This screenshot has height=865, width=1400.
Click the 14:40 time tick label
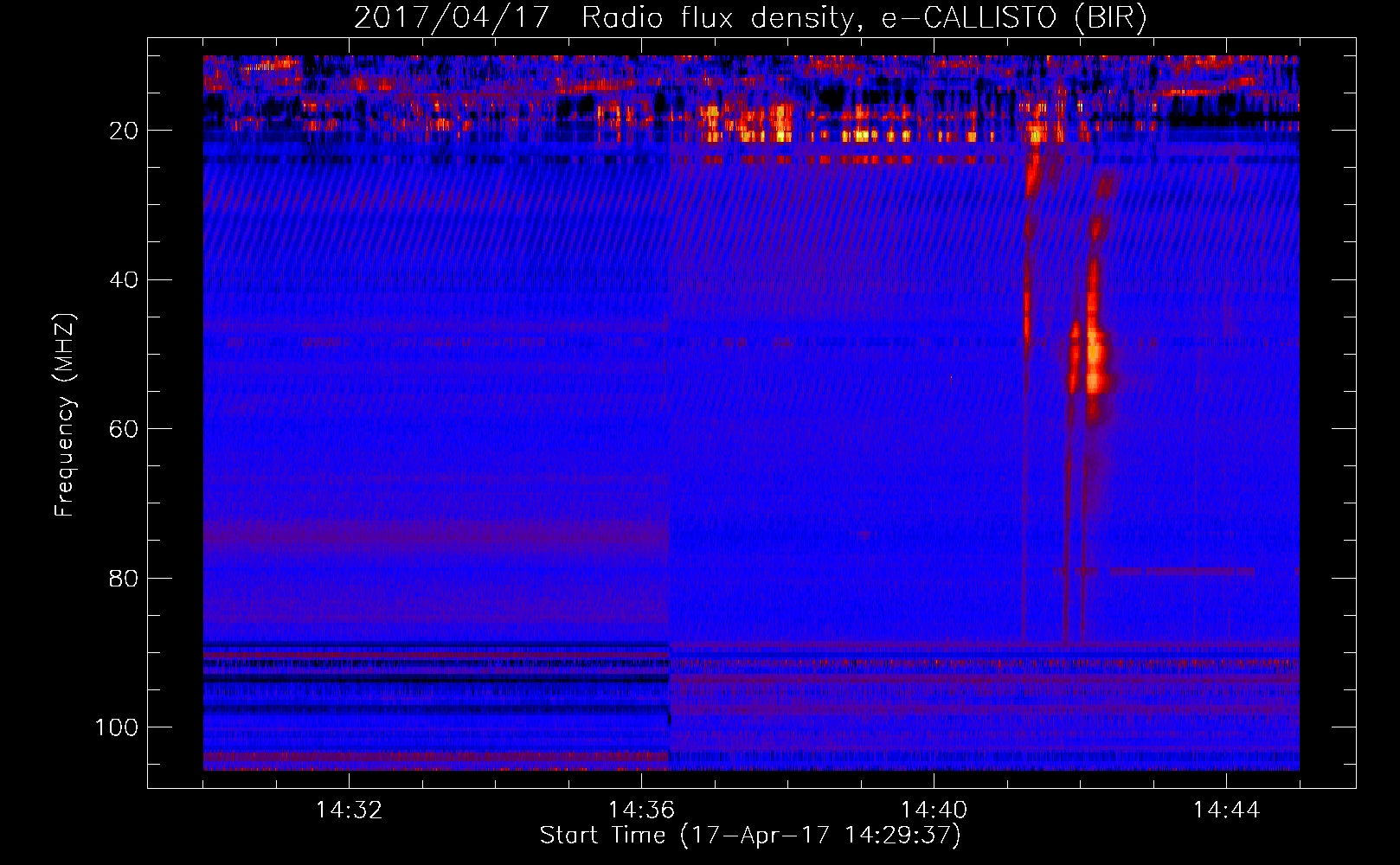coord(934,811)
